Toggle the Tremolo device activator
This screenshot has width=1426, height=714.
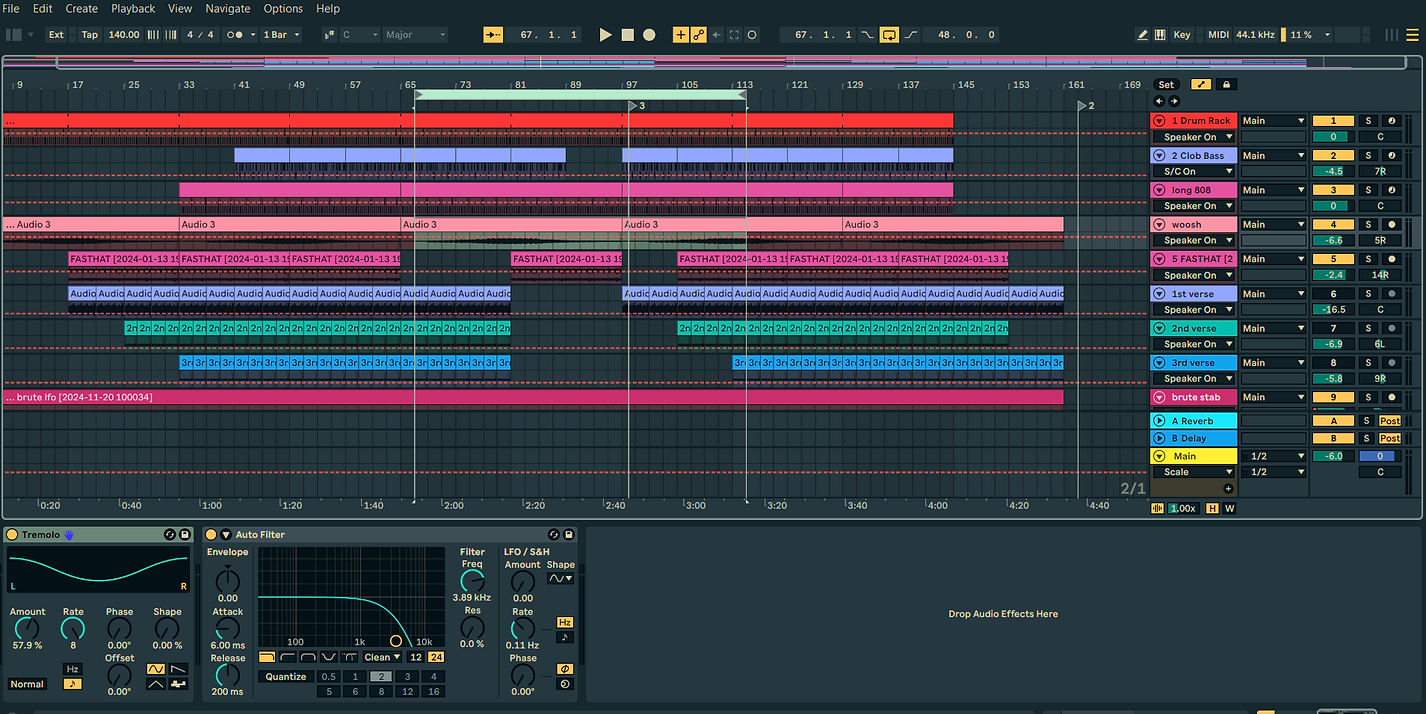12,535
